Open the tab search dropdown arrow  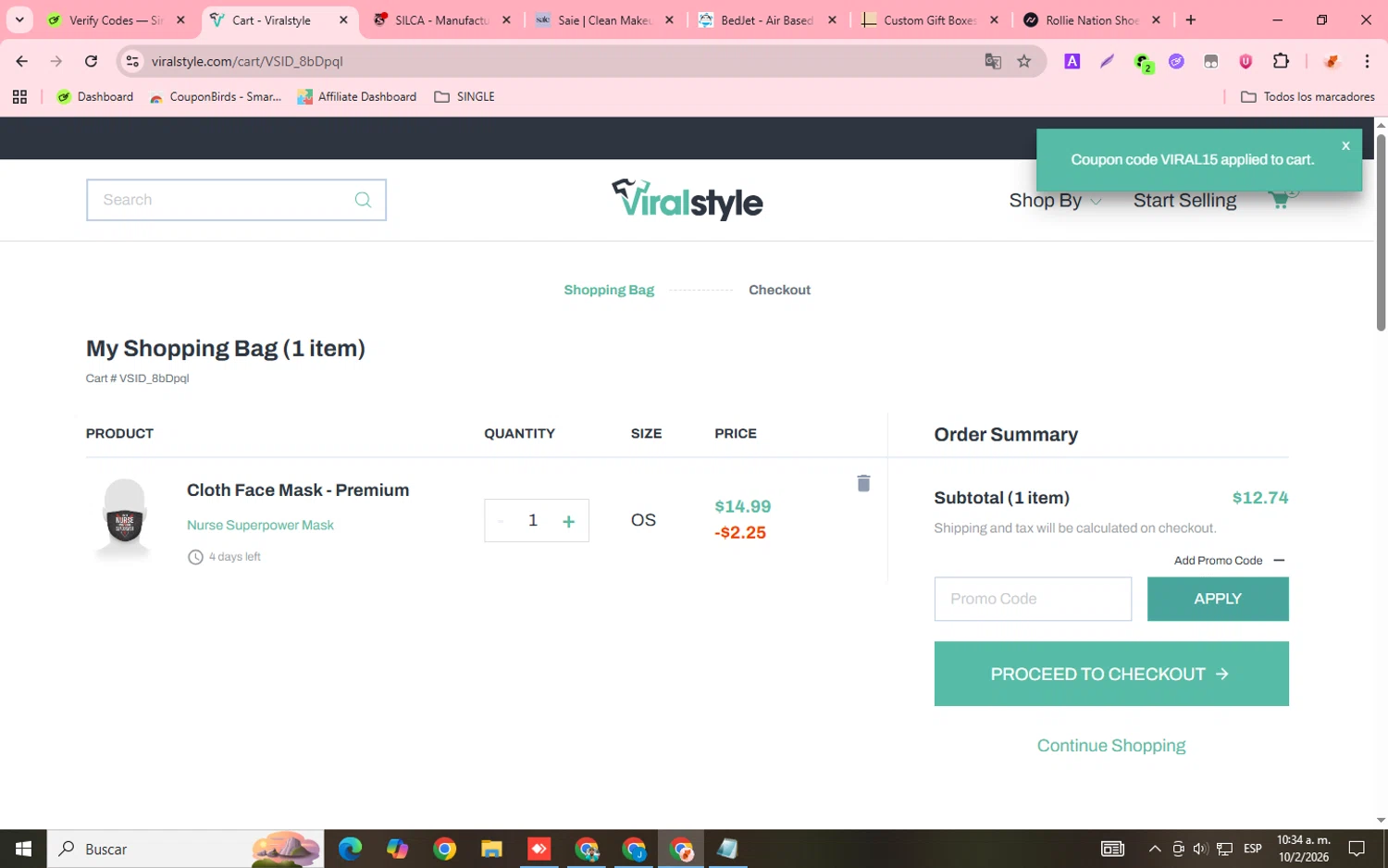(x=19, y=19)
